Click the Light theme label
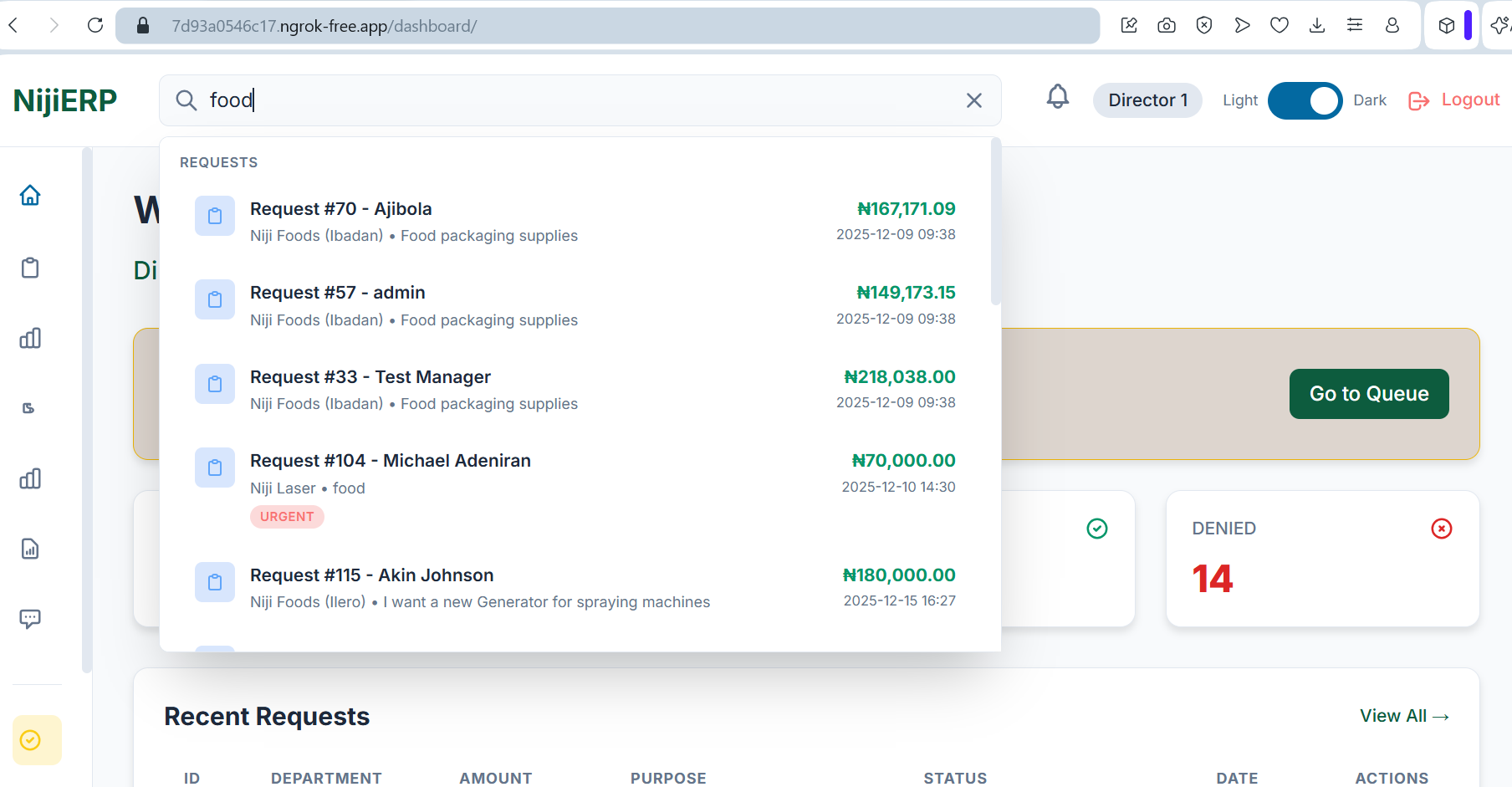This screenshot has height=787, width=1512. click(x=1240, y=100)
